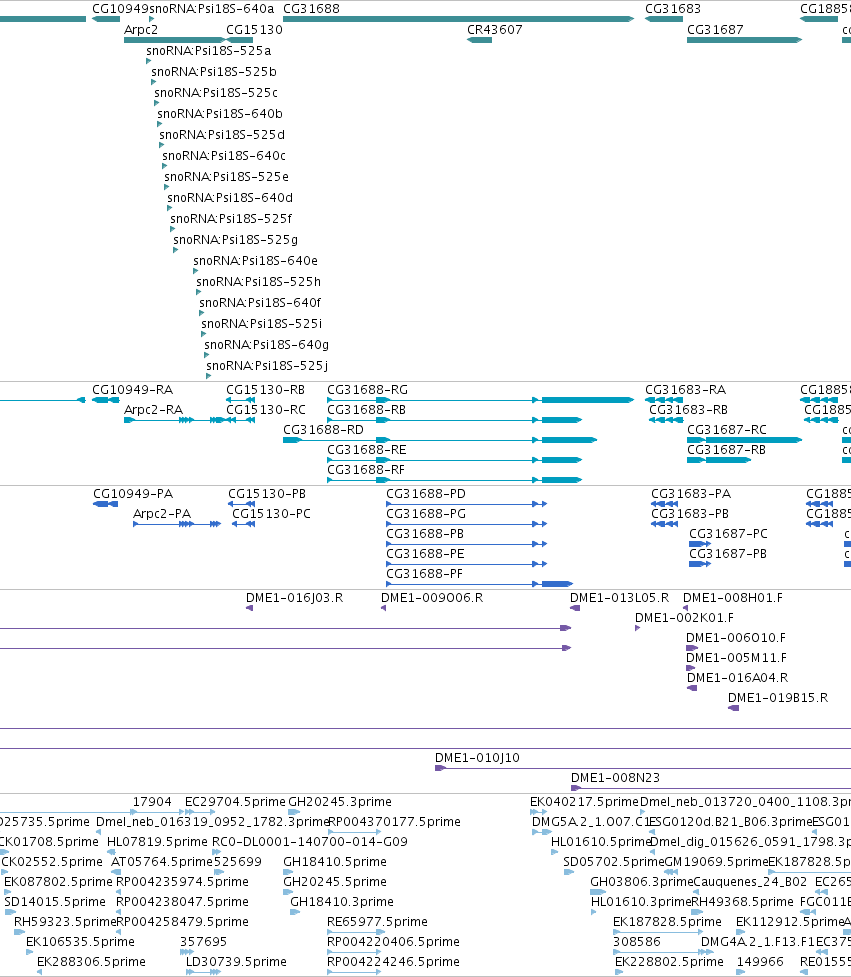Screen dimensions: 851x977
Task: Click EST 'EK228802.5prime'
Action: pos(669,961)
